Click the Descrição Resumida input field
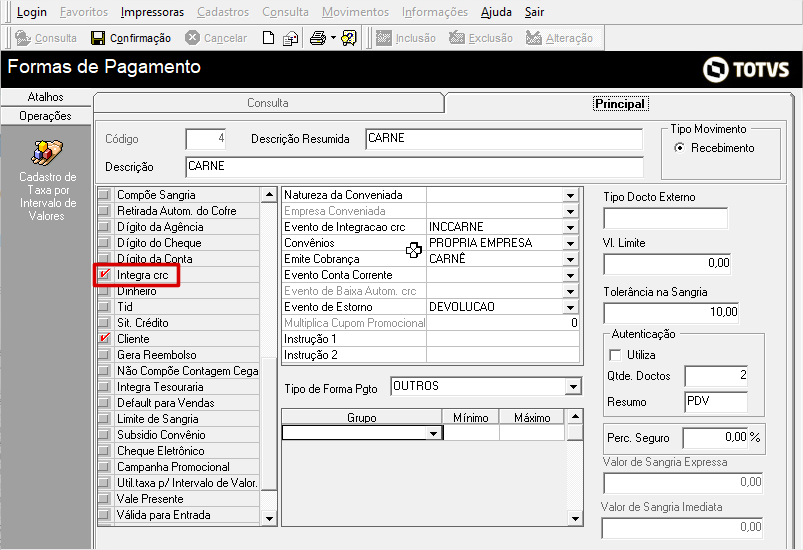803x550 pixels. (504, 139)
